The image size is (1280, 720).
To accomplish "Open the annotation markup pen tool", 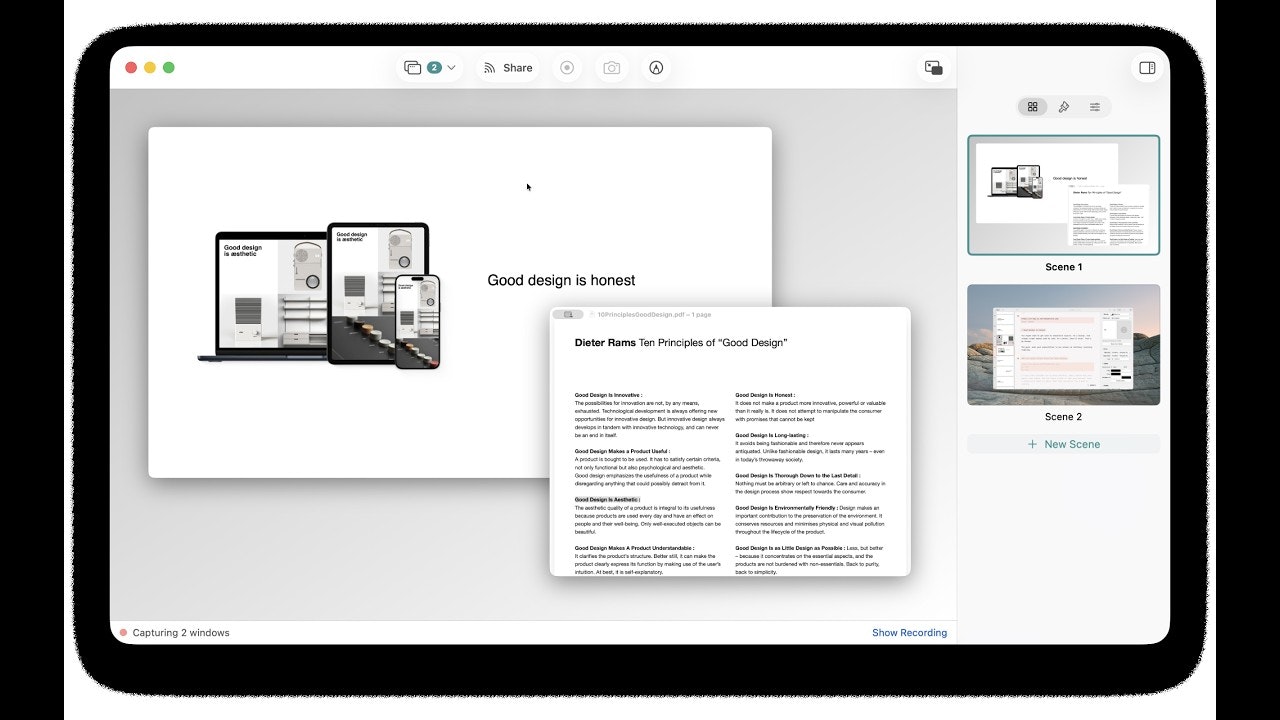I will 656,68.
